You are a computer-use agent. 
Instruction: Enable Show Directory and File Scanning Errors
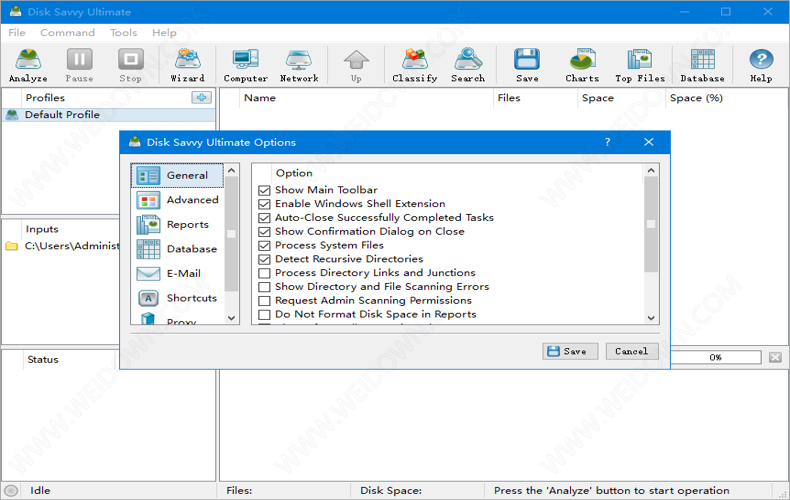(264, 287)
